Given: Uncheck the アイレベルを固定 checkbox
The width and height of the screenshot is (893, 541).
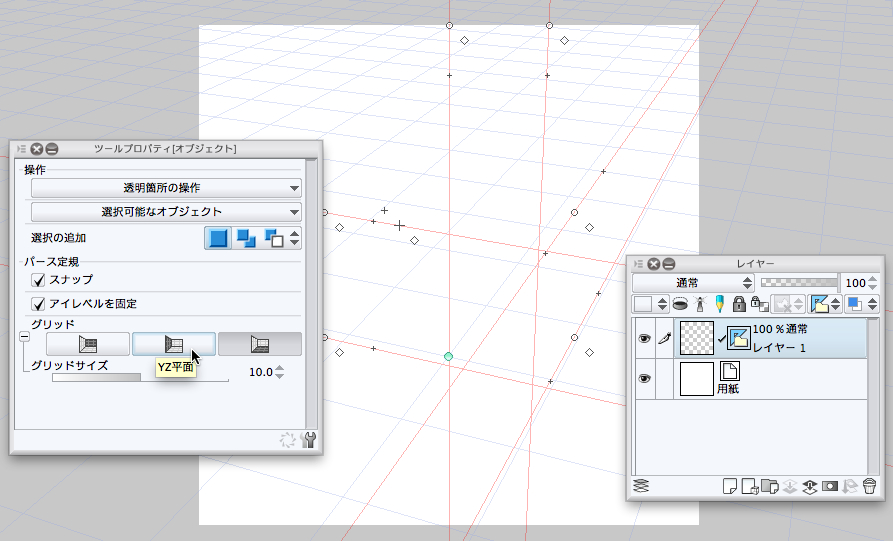Looking at the screenshot, I should click(39, 303).
